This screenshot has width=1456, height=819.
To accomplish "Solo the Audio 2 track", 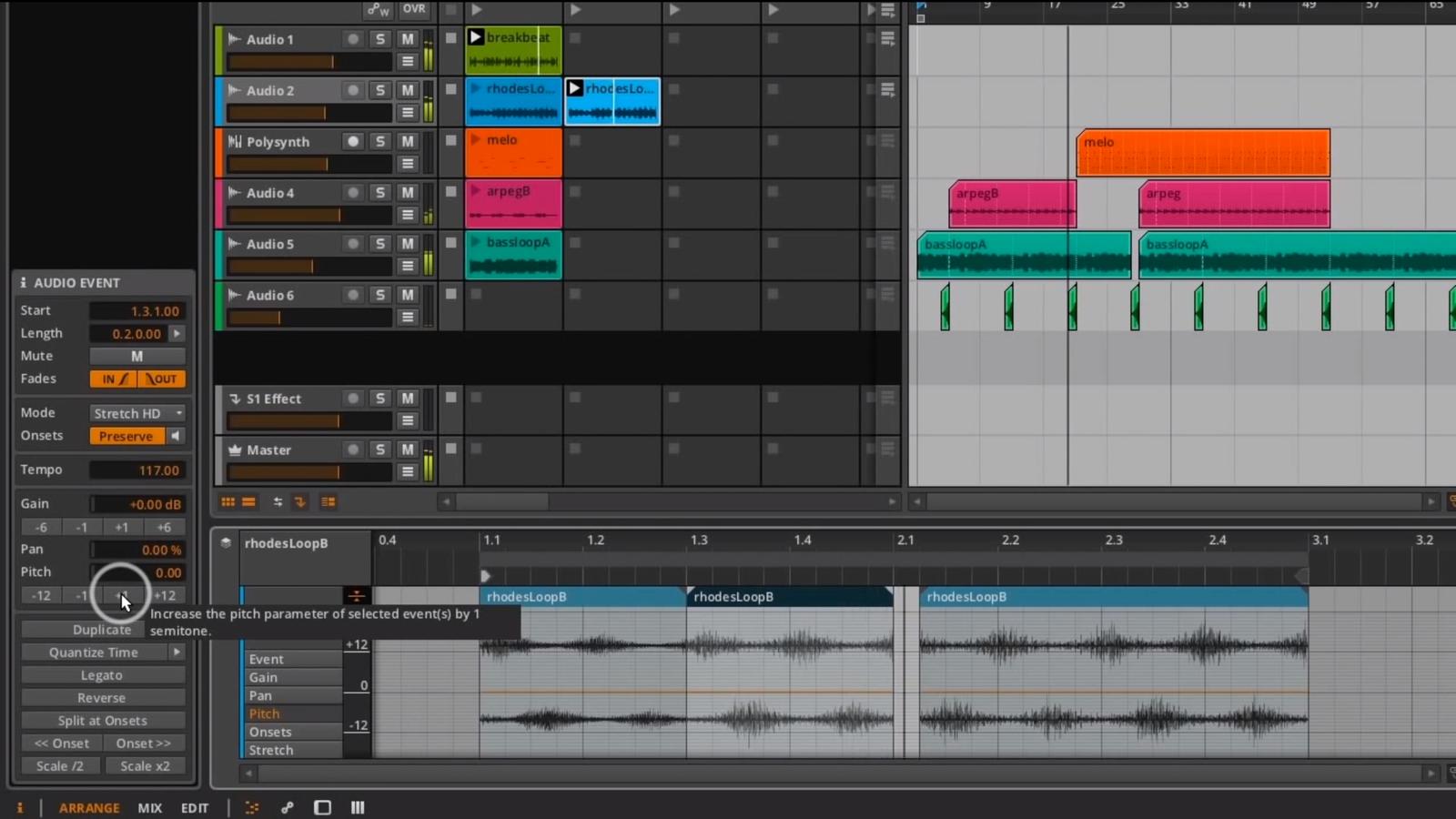I will [380, 90].
